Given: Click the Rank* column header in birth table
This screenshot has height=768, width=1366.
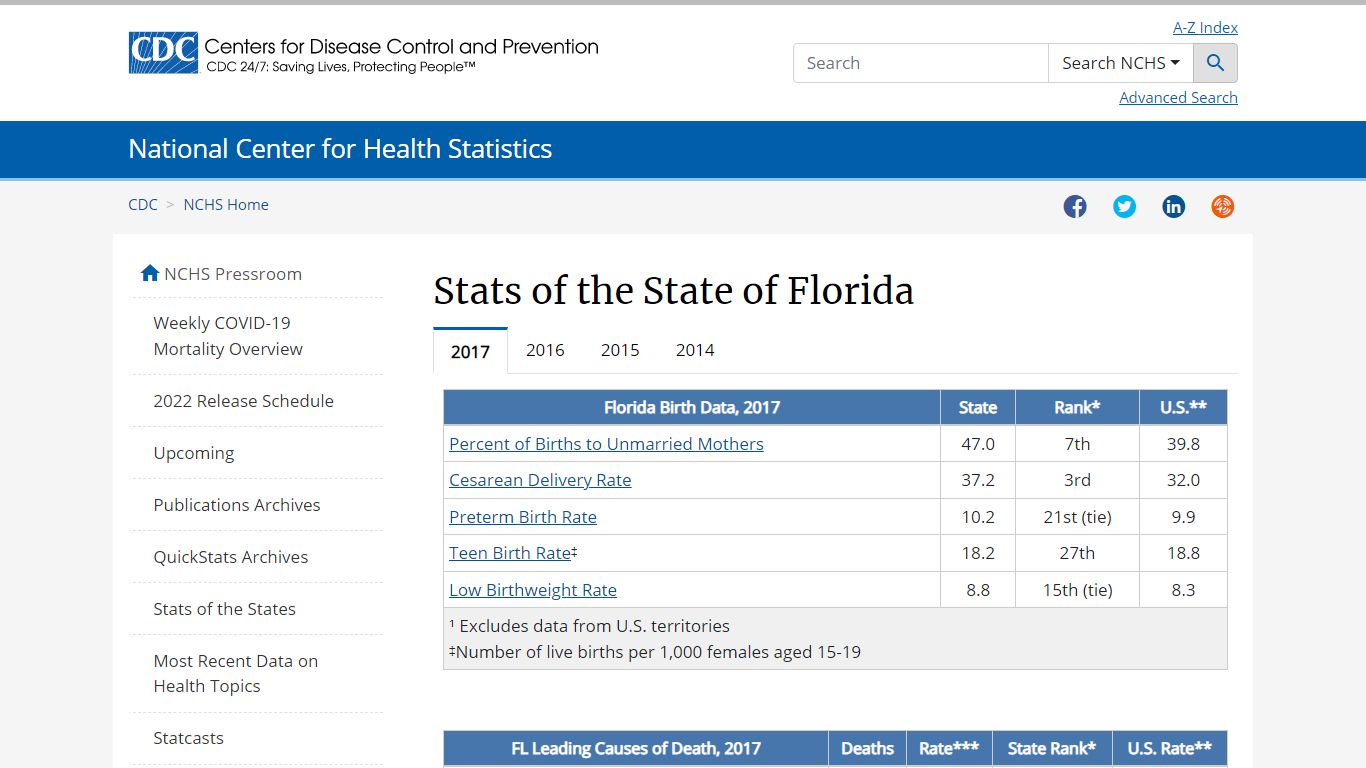Looking at the screenshot, I should (x=1077, y=407).
